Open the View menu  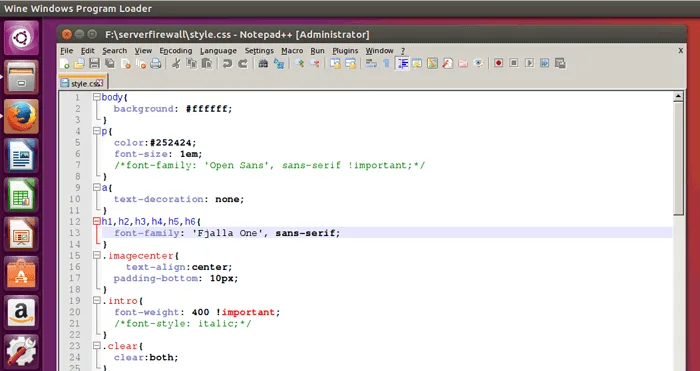[143, 50]
